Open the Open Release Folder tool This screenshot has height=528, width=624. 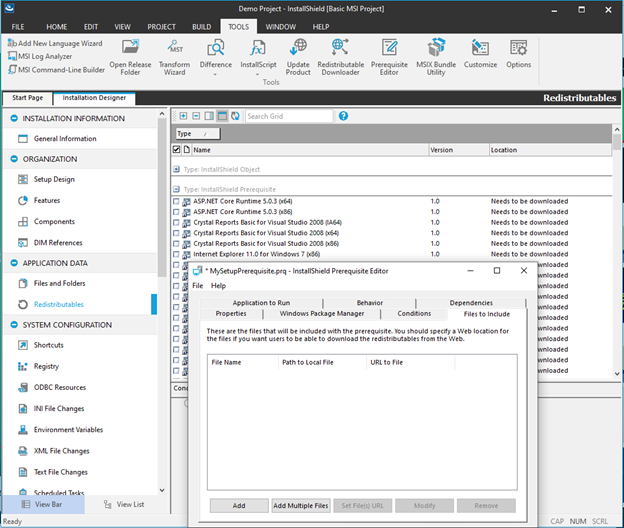point(130,57)
